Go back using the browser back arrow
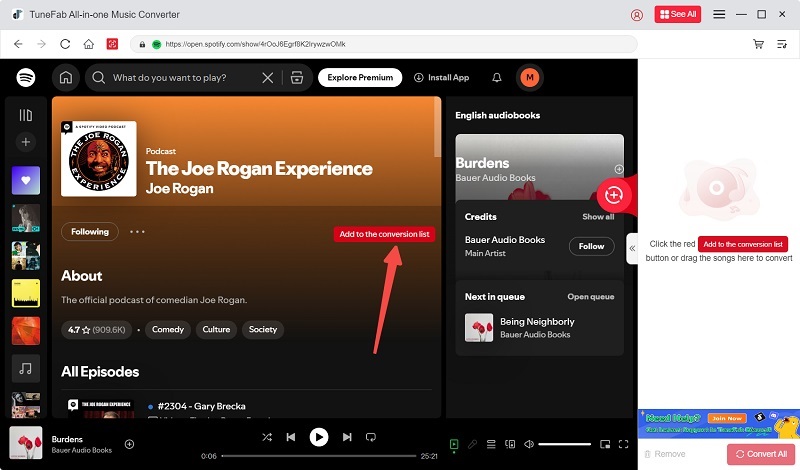This screenshot has width=800, height=470. (x=18, y=44)
